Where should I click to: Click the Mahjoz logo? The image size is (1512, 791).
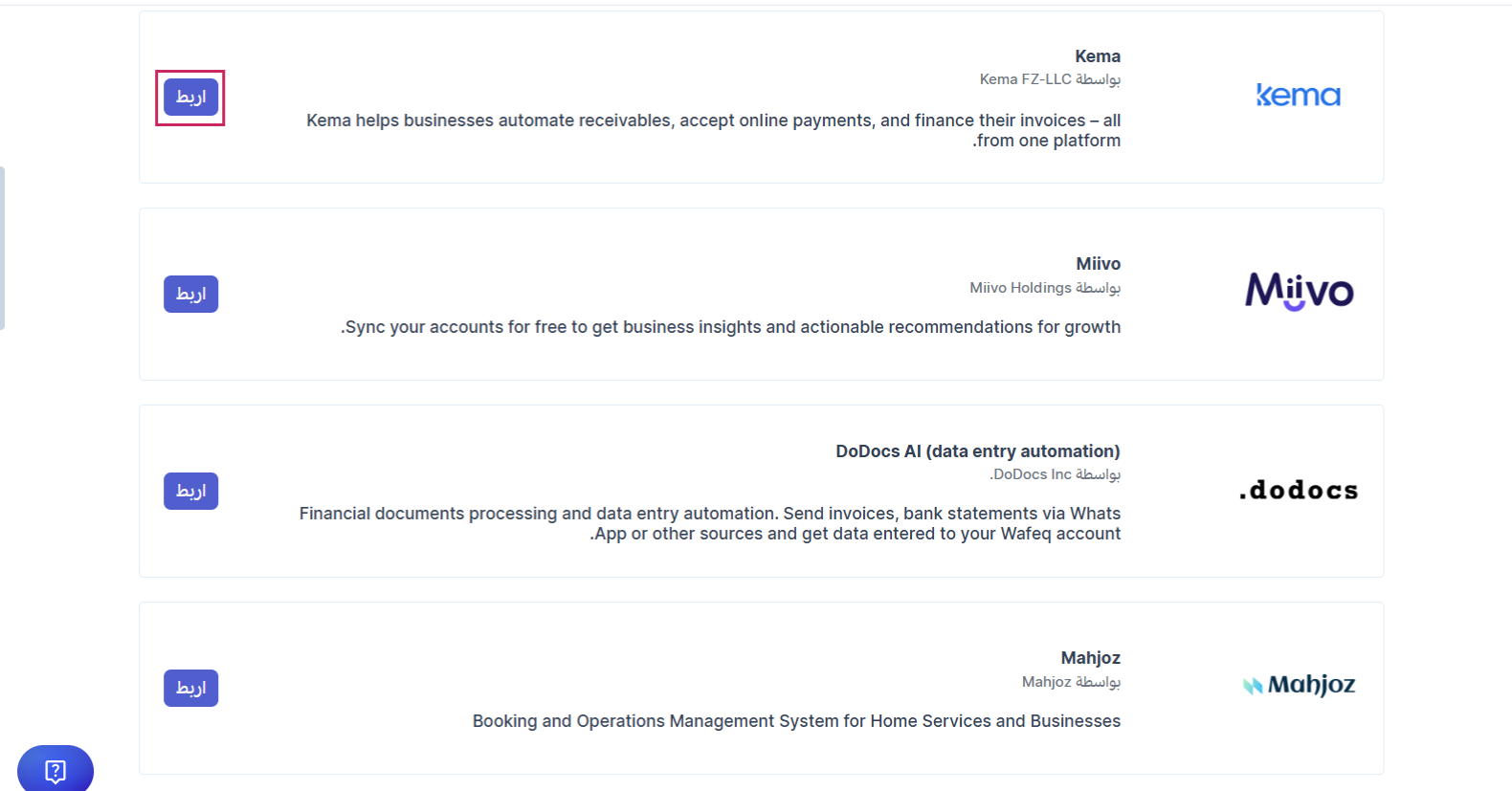pos(1299,685)
